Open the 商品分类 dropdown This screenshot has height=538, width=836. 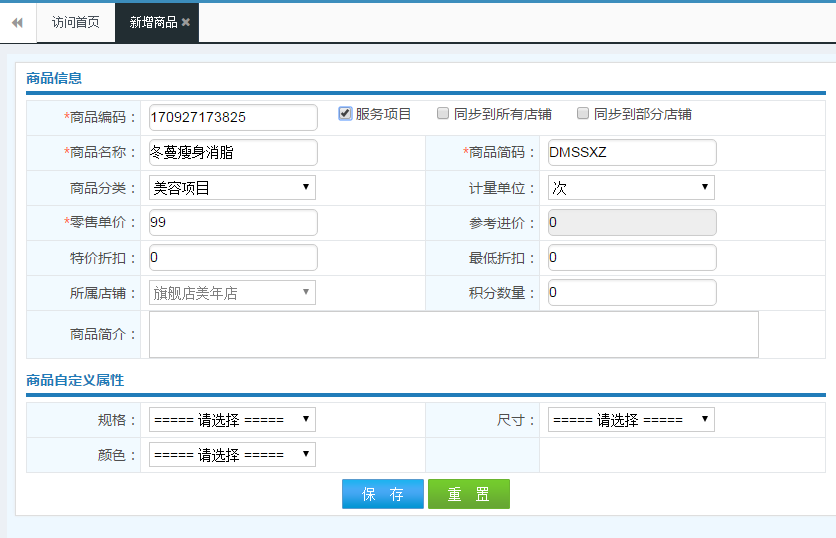(232, 187)
